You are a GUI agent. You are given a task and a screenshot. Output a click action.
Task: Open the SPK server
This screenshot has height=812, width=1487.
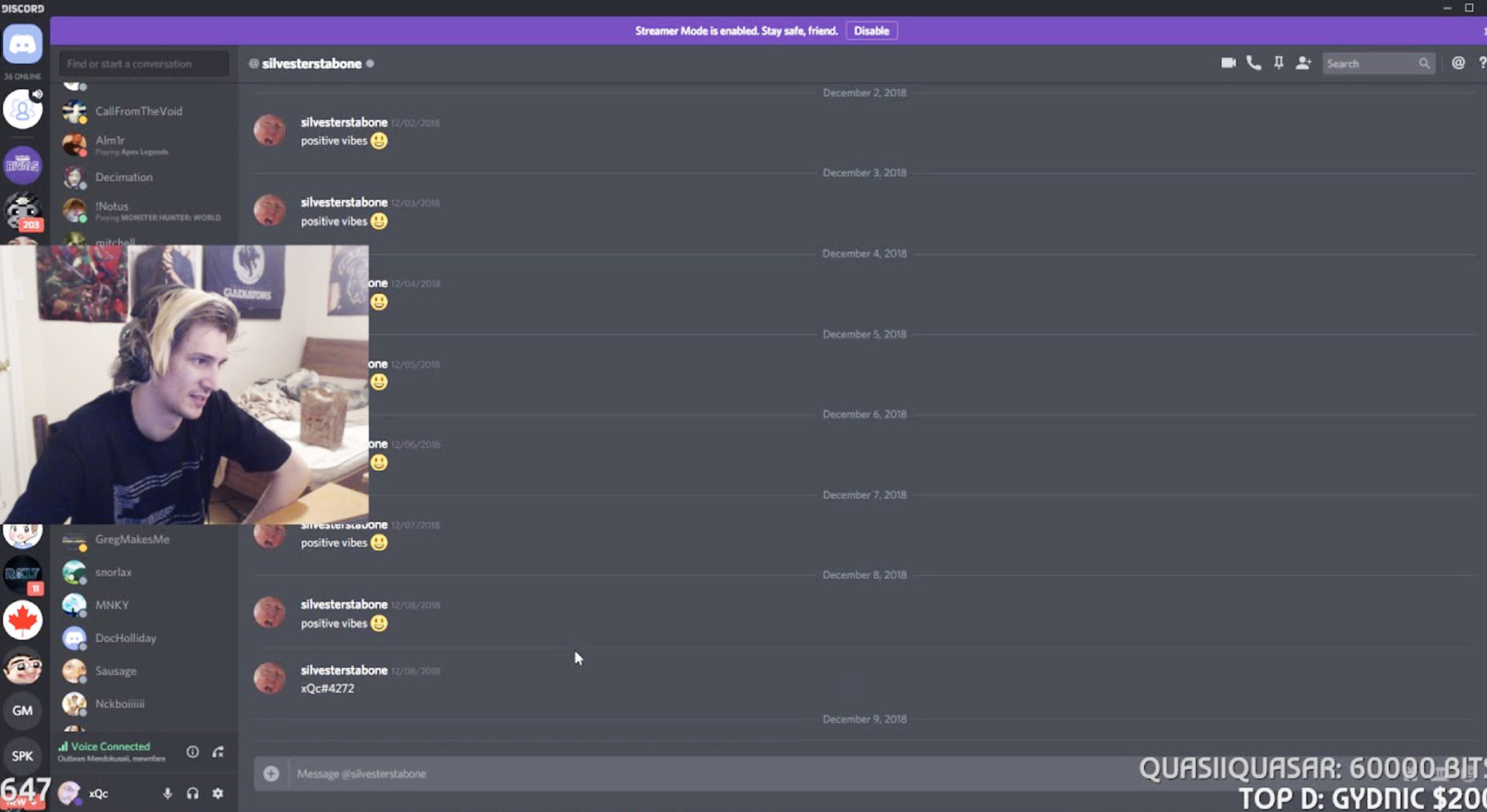[22, 755]
